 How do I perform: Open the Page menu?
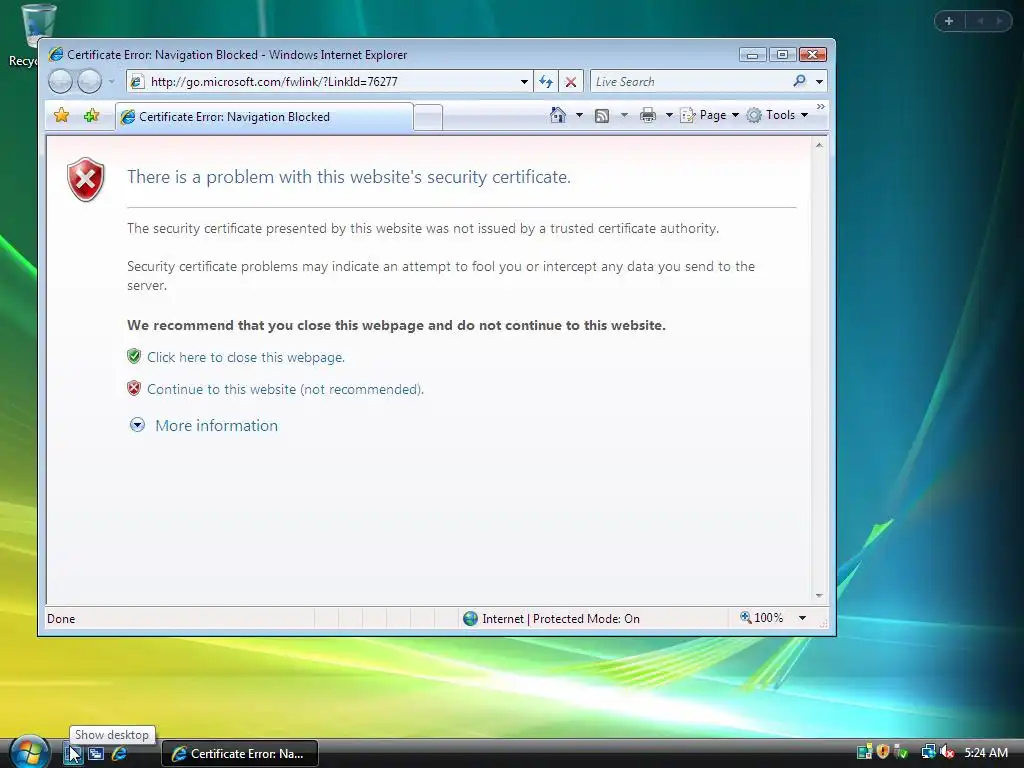[x=710, y=115]
